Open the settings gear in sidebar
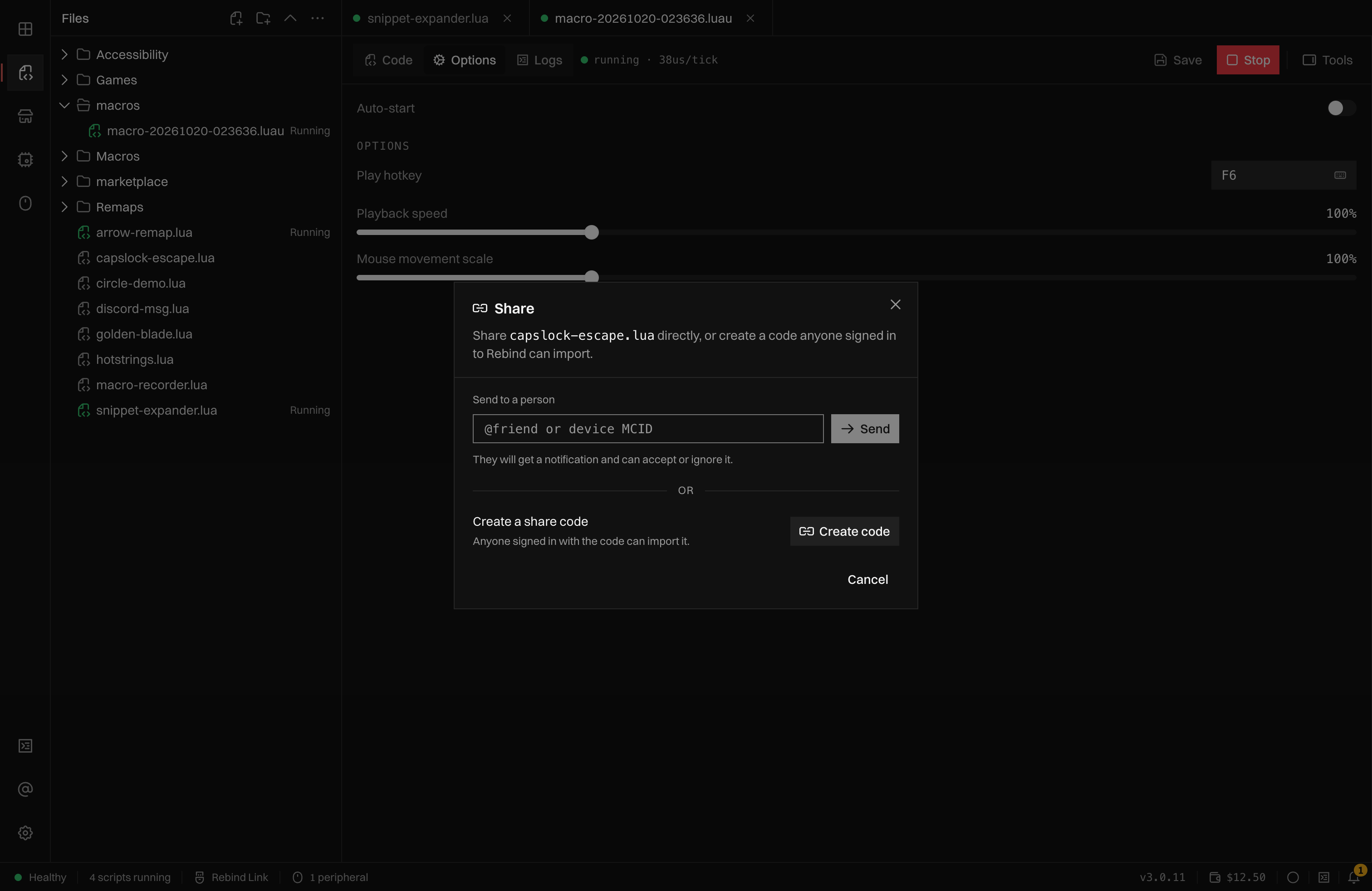The width and height of the screenshot is (1372, 891). [x=25, y=833]
